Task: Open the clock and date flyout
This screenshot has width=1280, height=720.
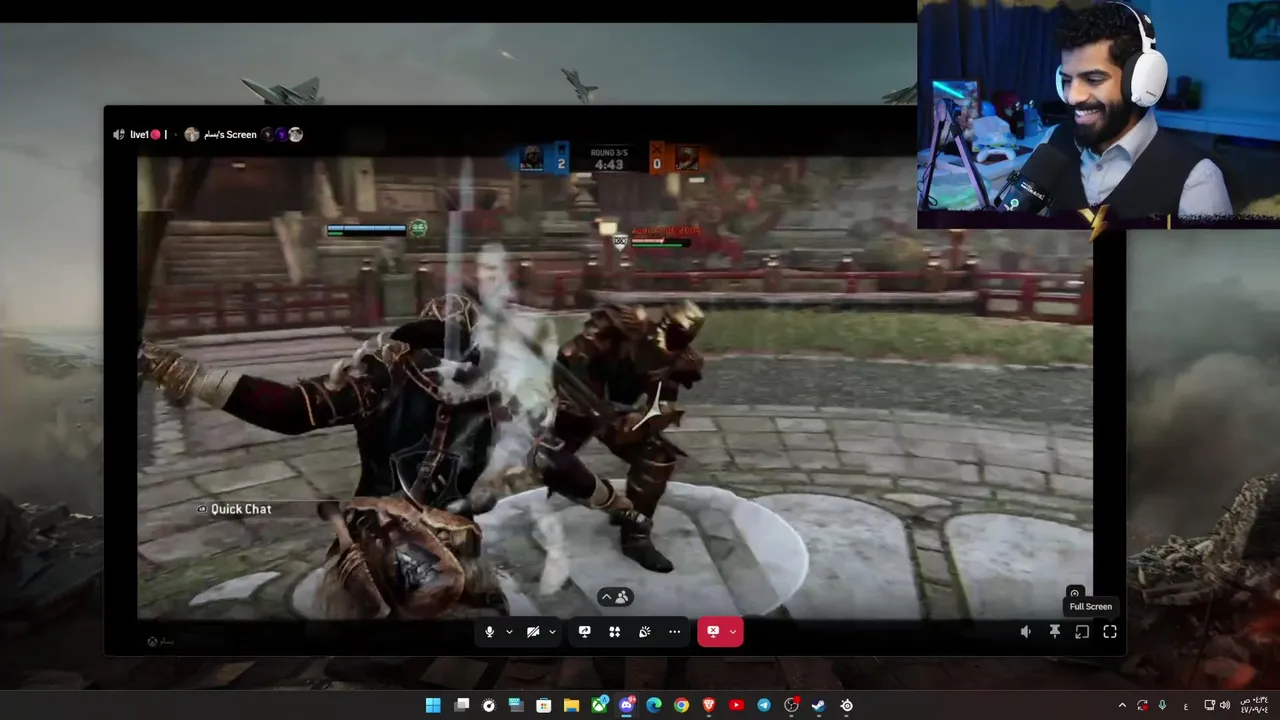Action: (x=1254, y=705)
